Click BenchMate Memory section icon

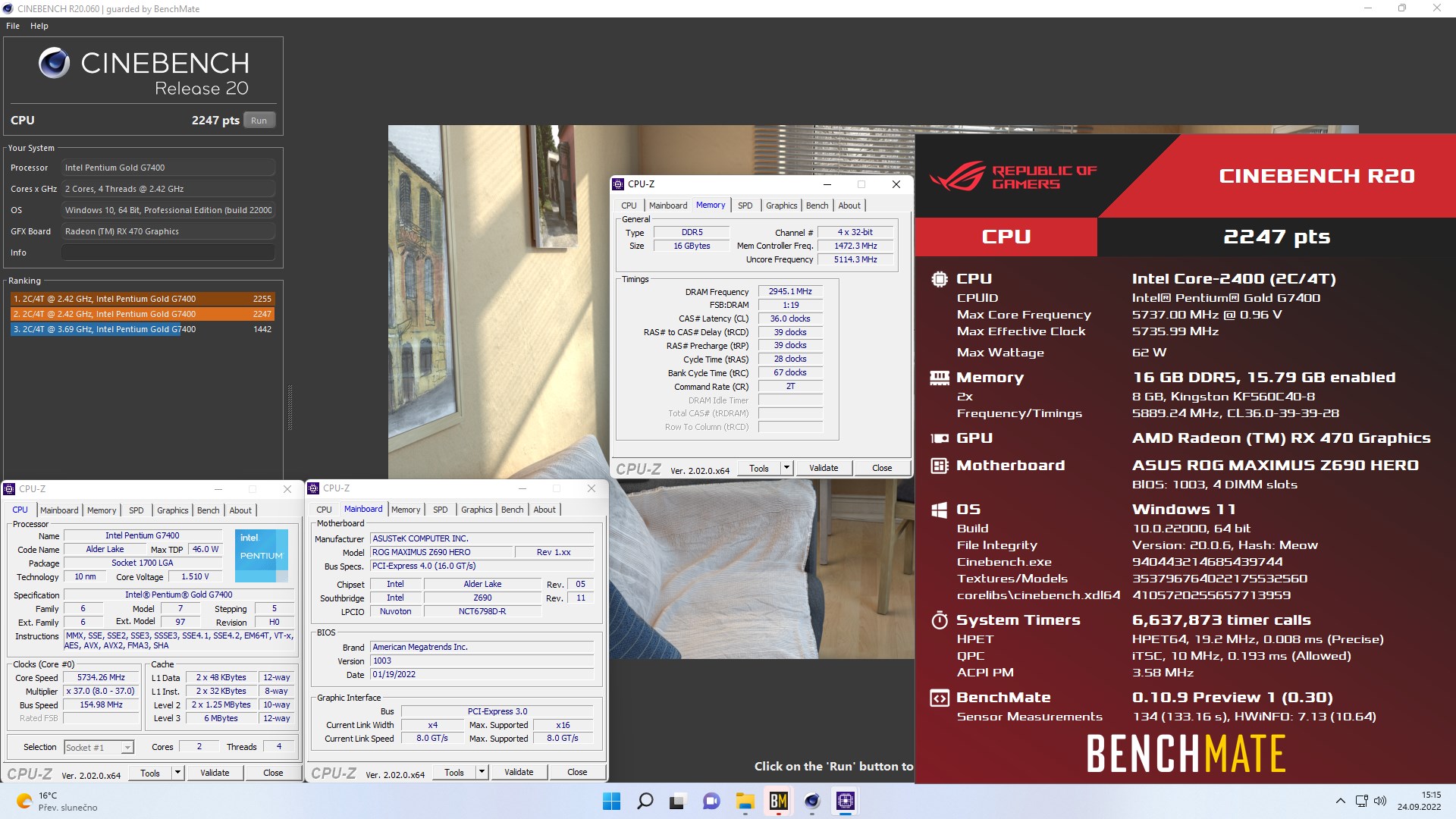[939, 378]
